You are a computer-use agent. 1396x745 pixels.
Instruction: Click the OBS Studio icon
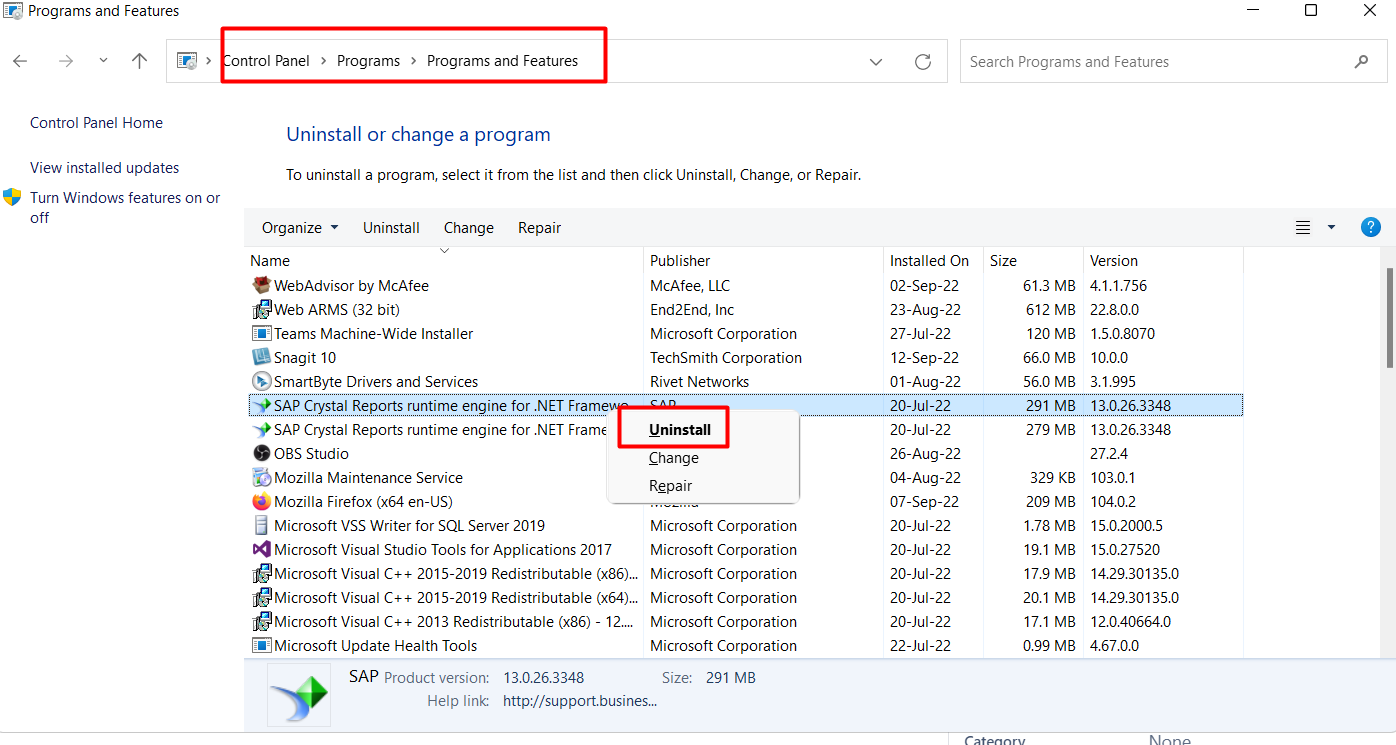point(261,454)
